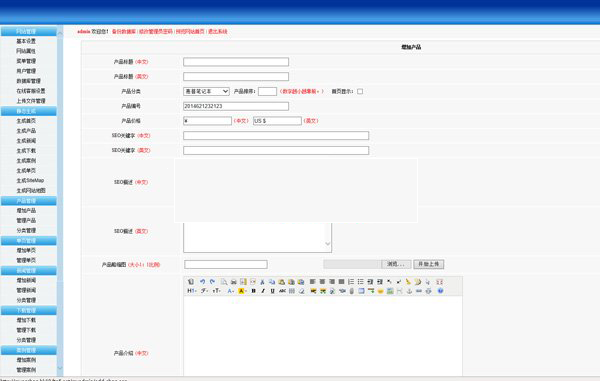Focus the 产品标题 (中文) input field
The height and width of the screenshot is (381, 600).
[x=236, y=62]
